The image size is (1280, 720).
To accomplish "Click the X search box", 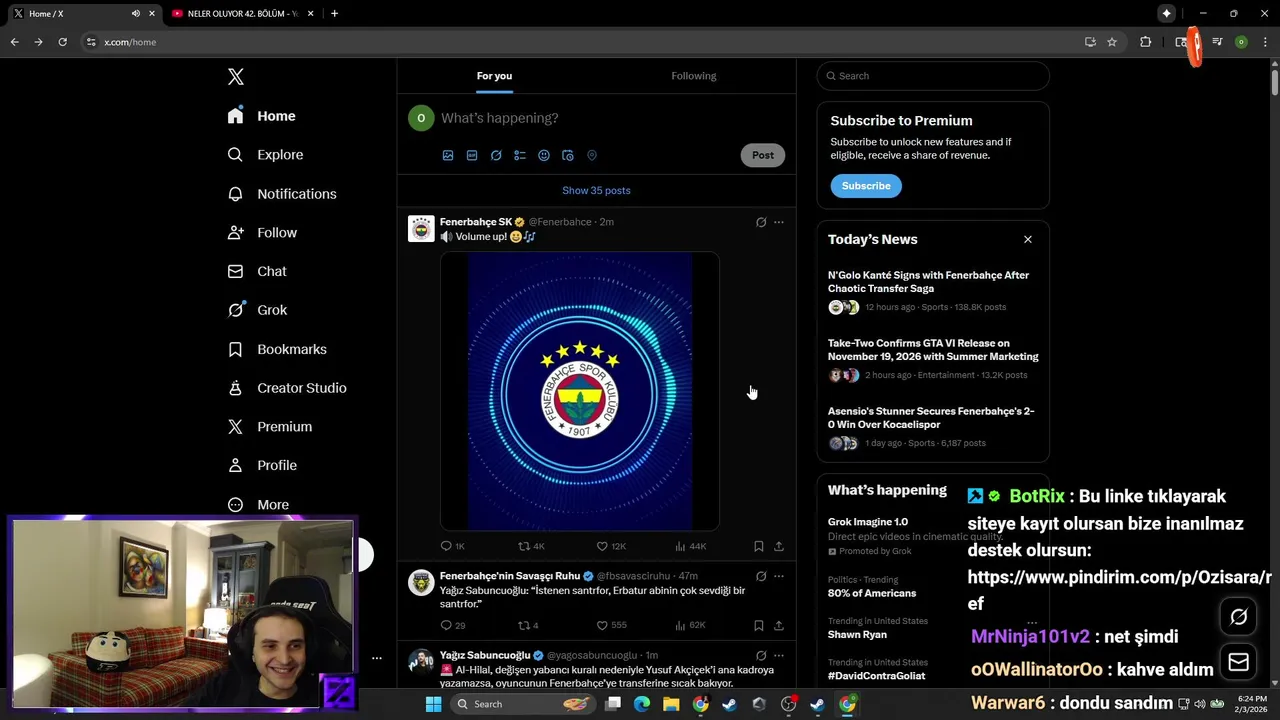I will click(933, 76).
